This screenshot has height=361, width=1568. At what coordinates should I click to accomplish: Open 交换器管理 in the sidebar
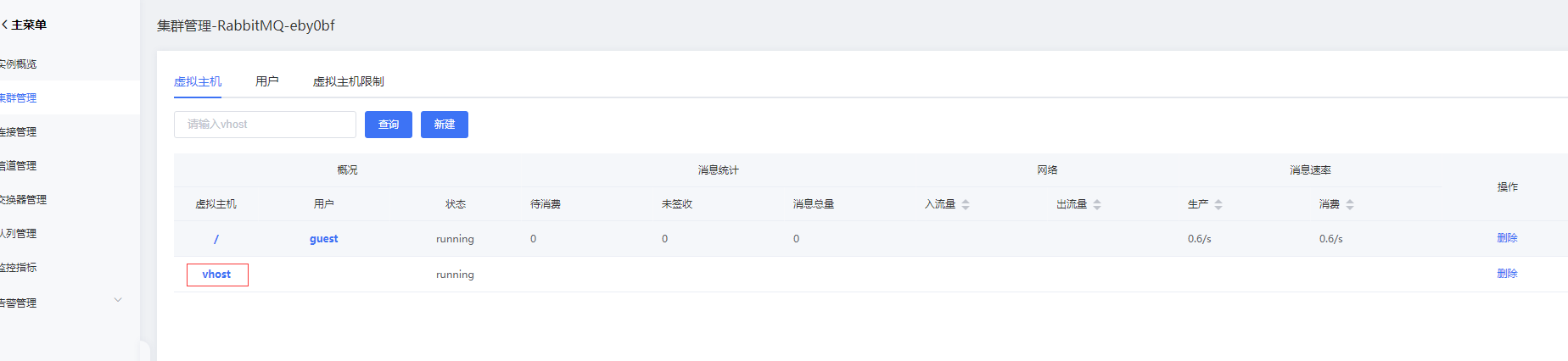point(24,200)
